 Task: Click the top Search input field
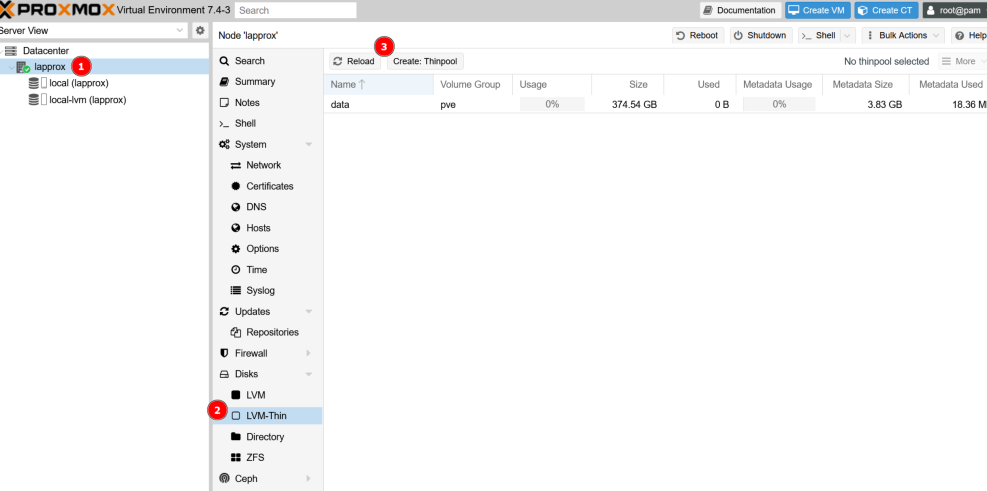point(296,10)
